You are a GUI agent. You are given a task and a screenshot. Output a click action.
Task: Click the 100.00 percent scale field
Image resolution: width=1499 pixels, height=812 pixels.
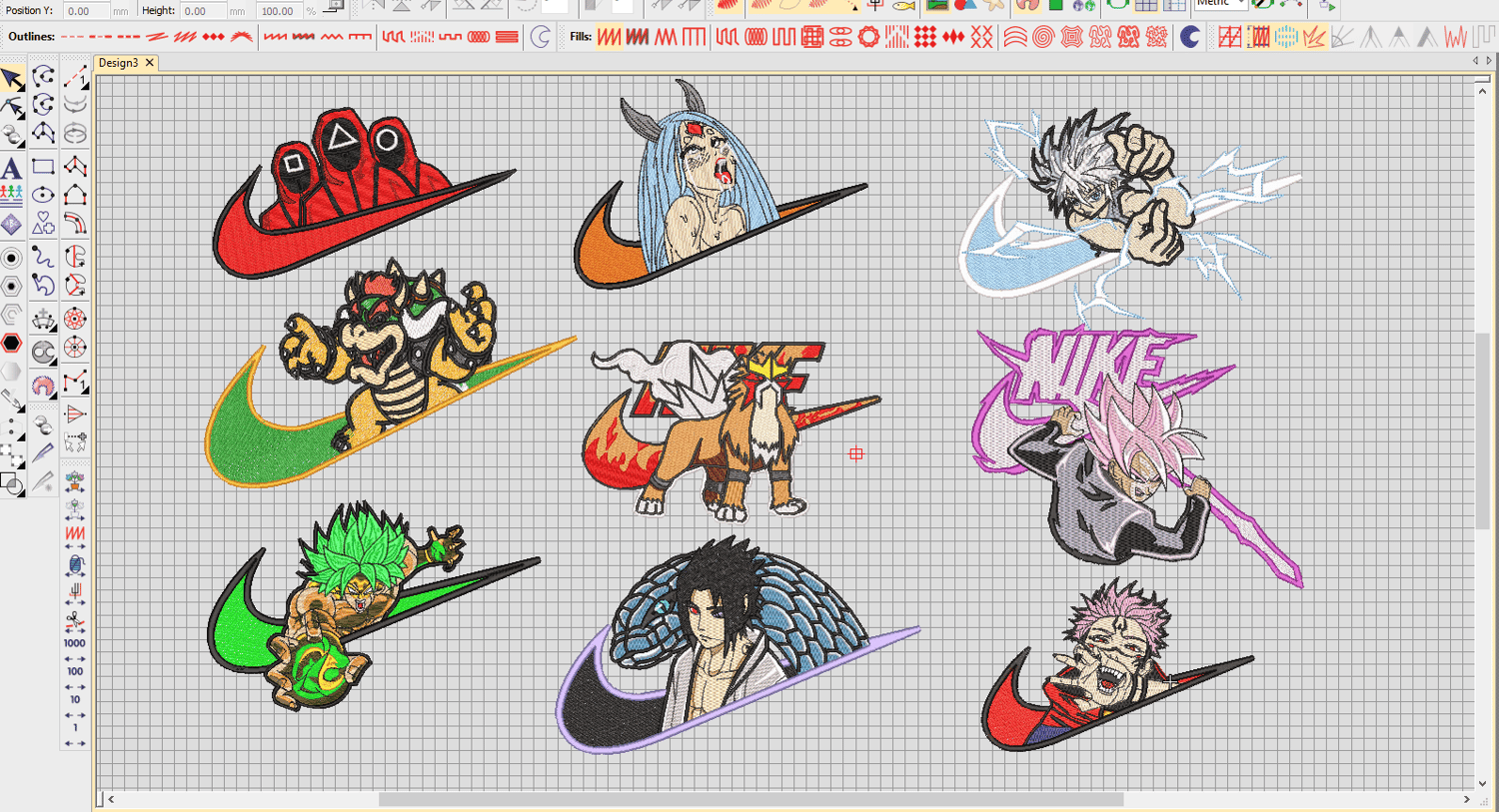[280, 11]
